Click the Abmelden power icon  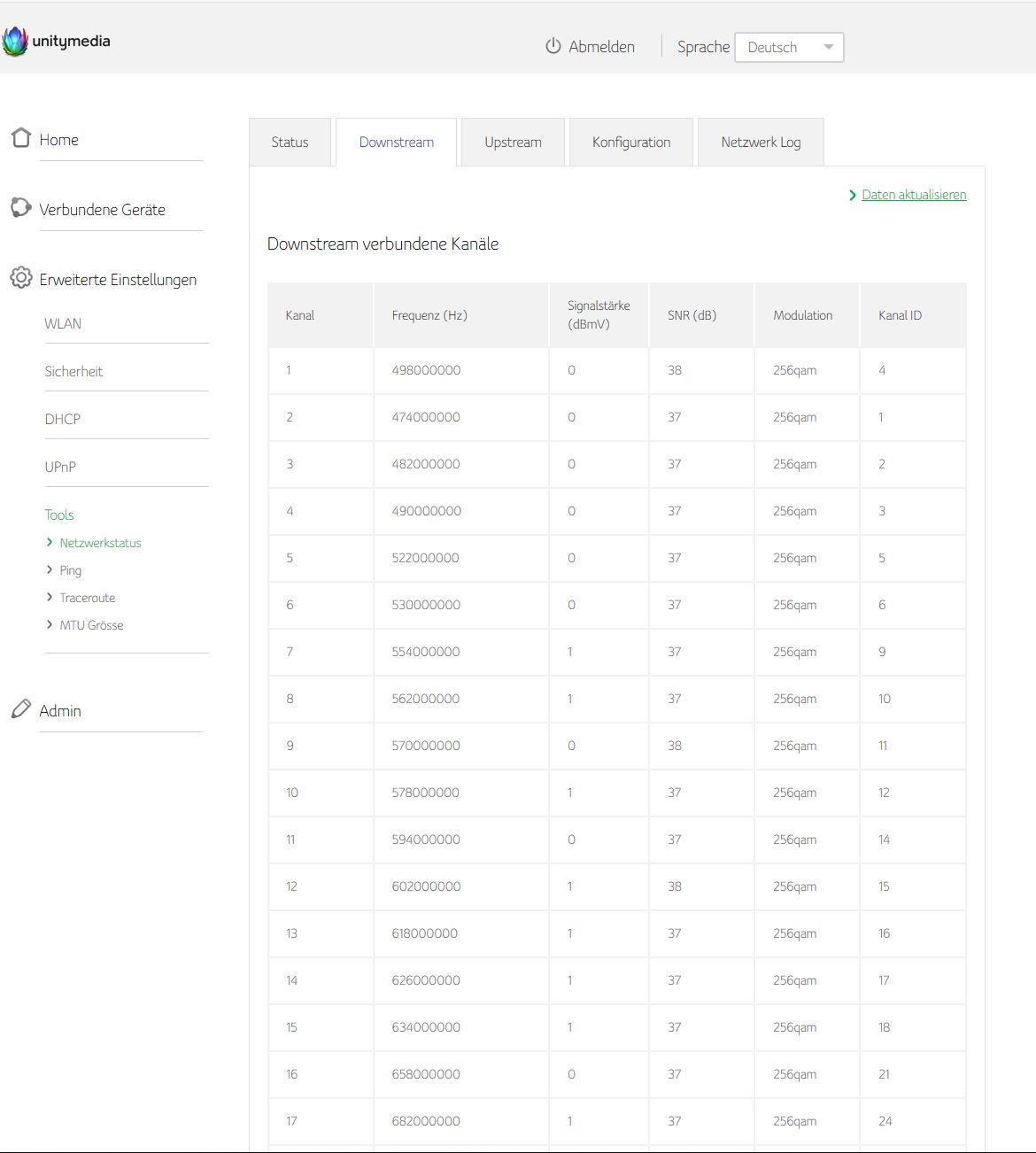553,46
